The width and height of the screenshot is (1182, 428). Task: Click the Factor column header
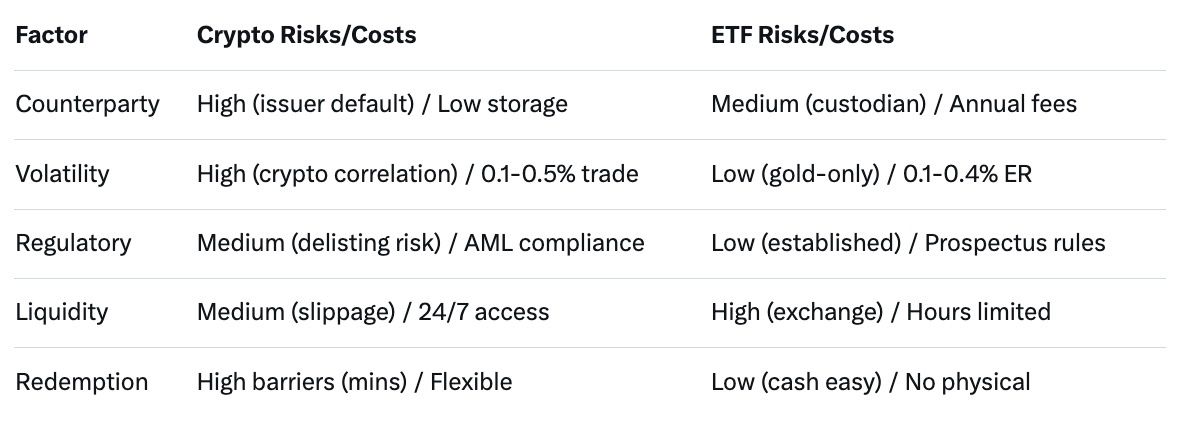[51, 36]
